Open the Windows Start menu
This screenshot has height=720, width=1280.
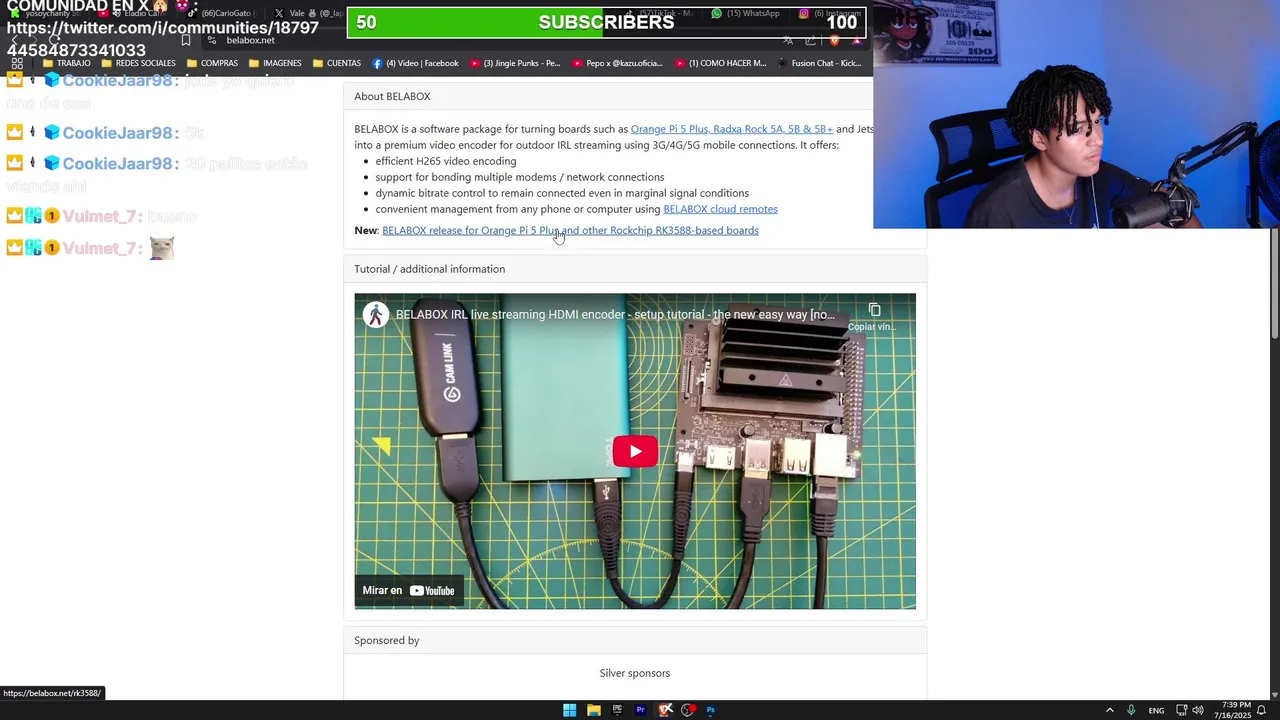tap(569, 710)
